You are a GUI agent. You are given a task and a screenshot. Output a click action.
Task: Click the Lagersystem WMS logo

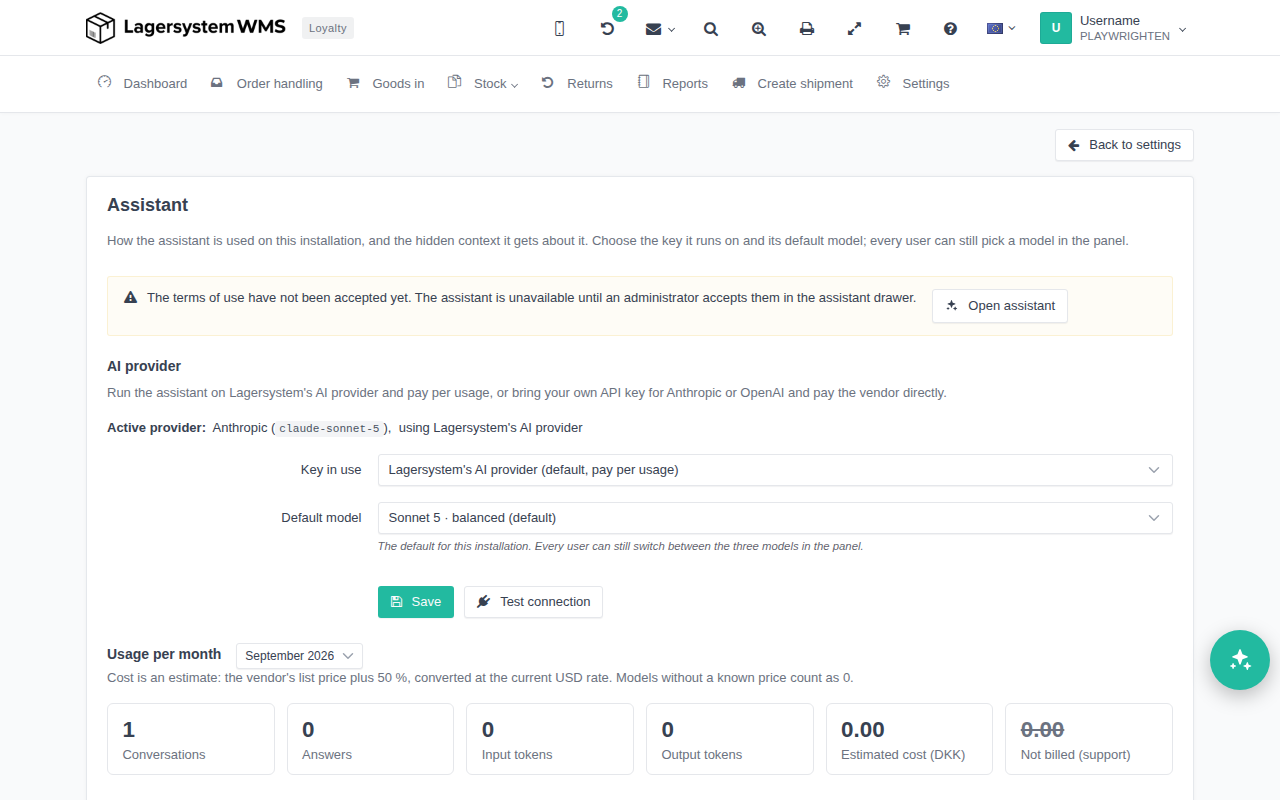188,28
